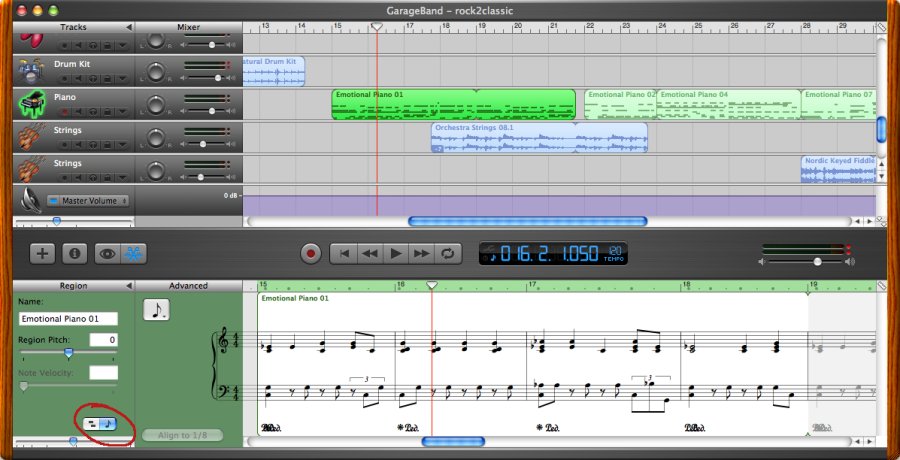Adjust the Drum Kit pan knob

tap(156, 72)
